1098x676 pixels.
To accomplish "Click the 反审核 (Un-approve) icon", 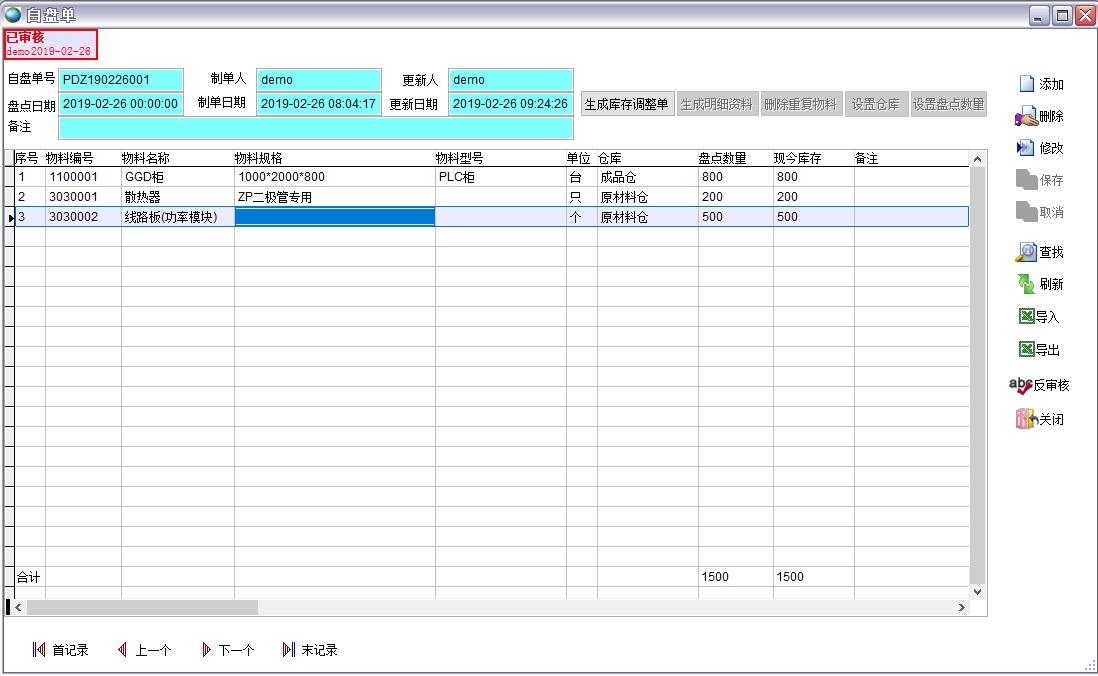I will pos(1021,385).
